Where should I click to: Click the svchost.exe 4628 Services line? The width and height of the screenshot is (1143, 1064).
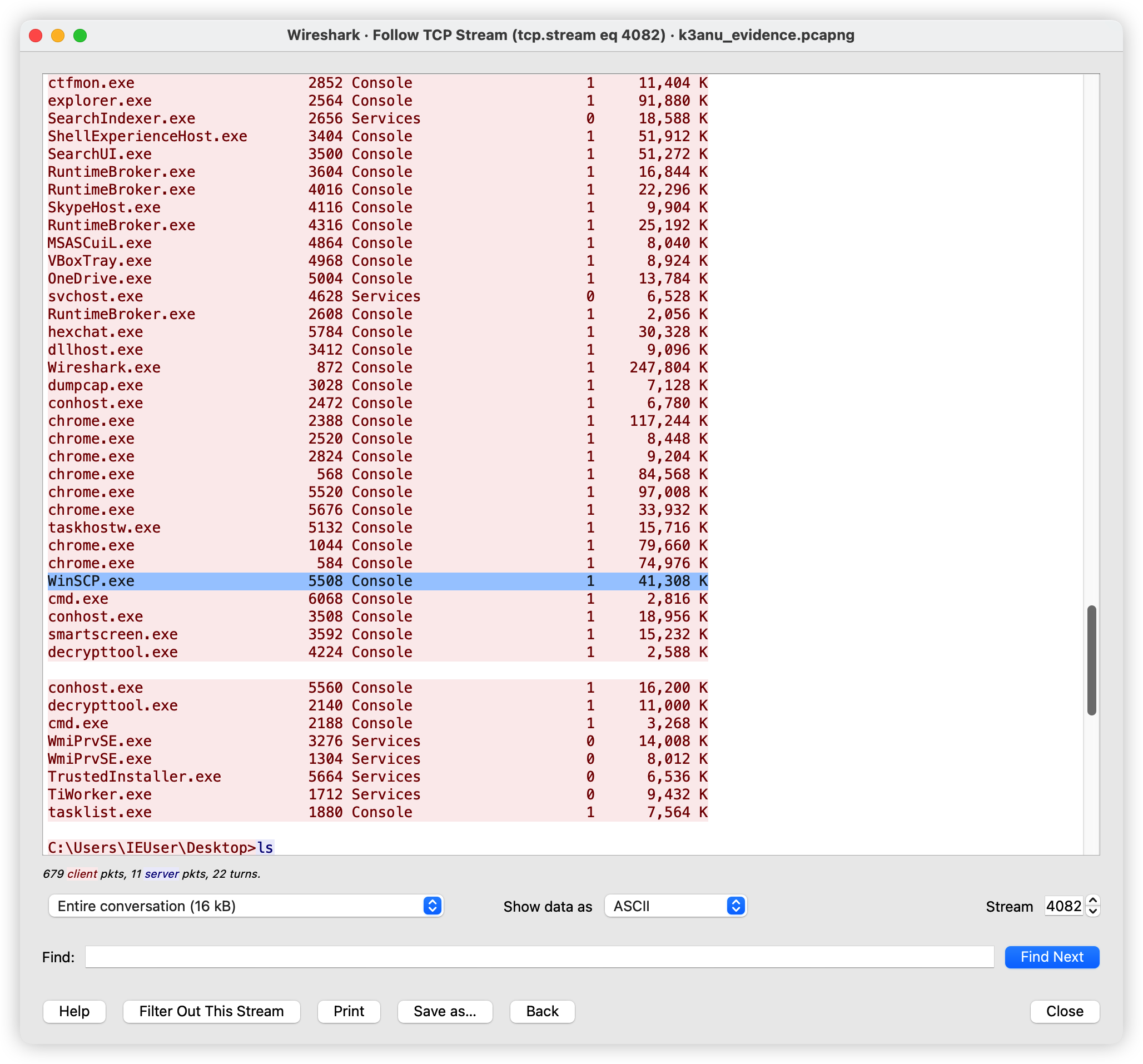(x=377, y=297)
